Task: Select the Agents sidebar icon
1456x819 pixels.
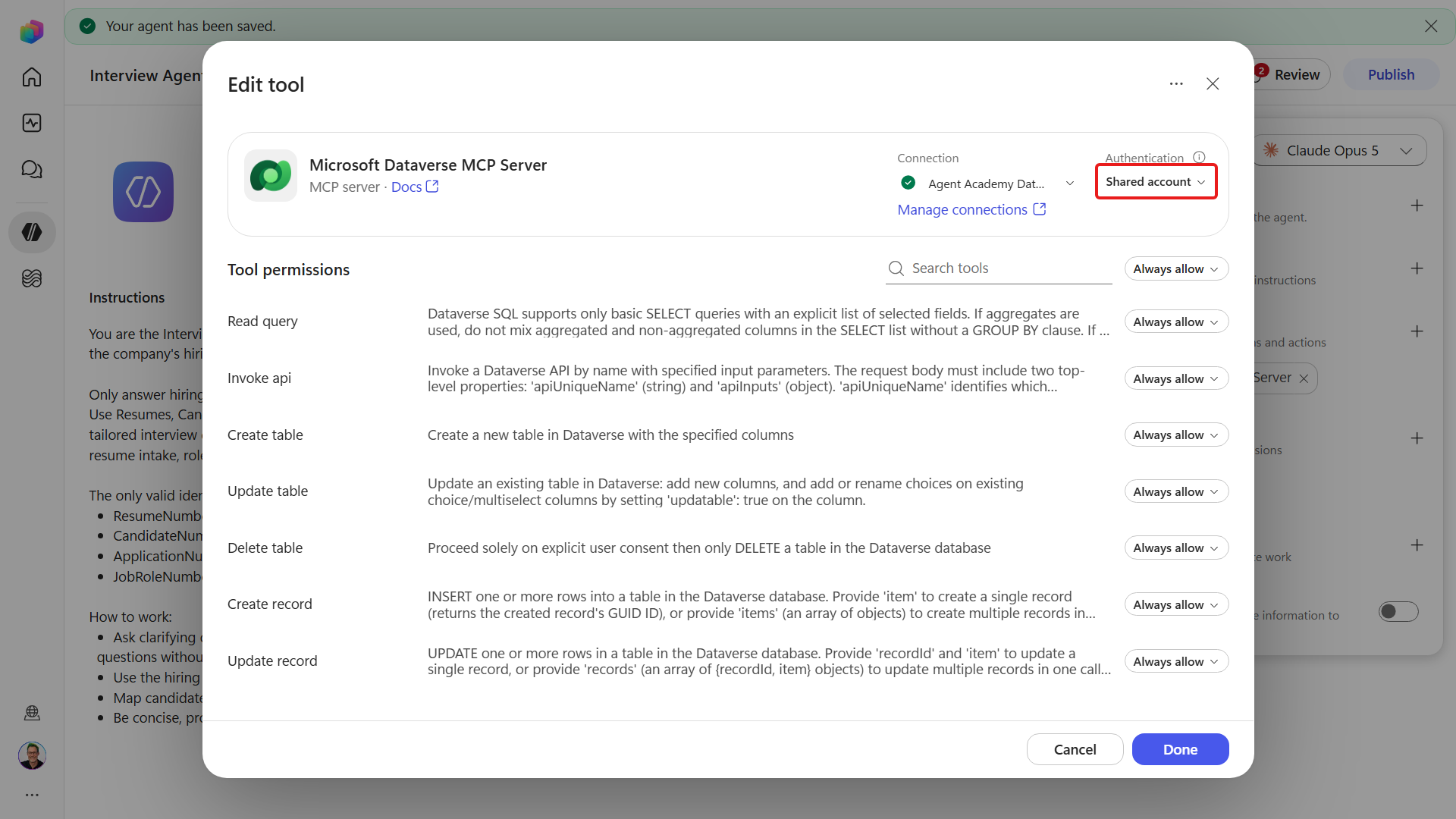Action: click(32, 232)
